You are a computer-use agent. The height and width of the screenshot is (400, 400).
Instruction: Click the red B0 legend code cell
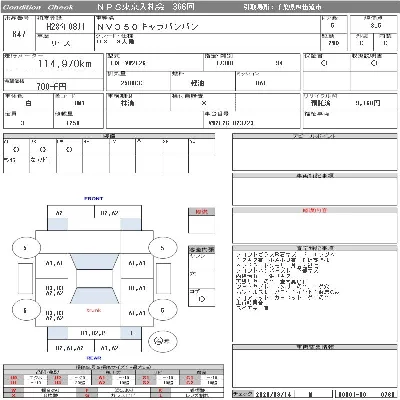pos(13,378)
